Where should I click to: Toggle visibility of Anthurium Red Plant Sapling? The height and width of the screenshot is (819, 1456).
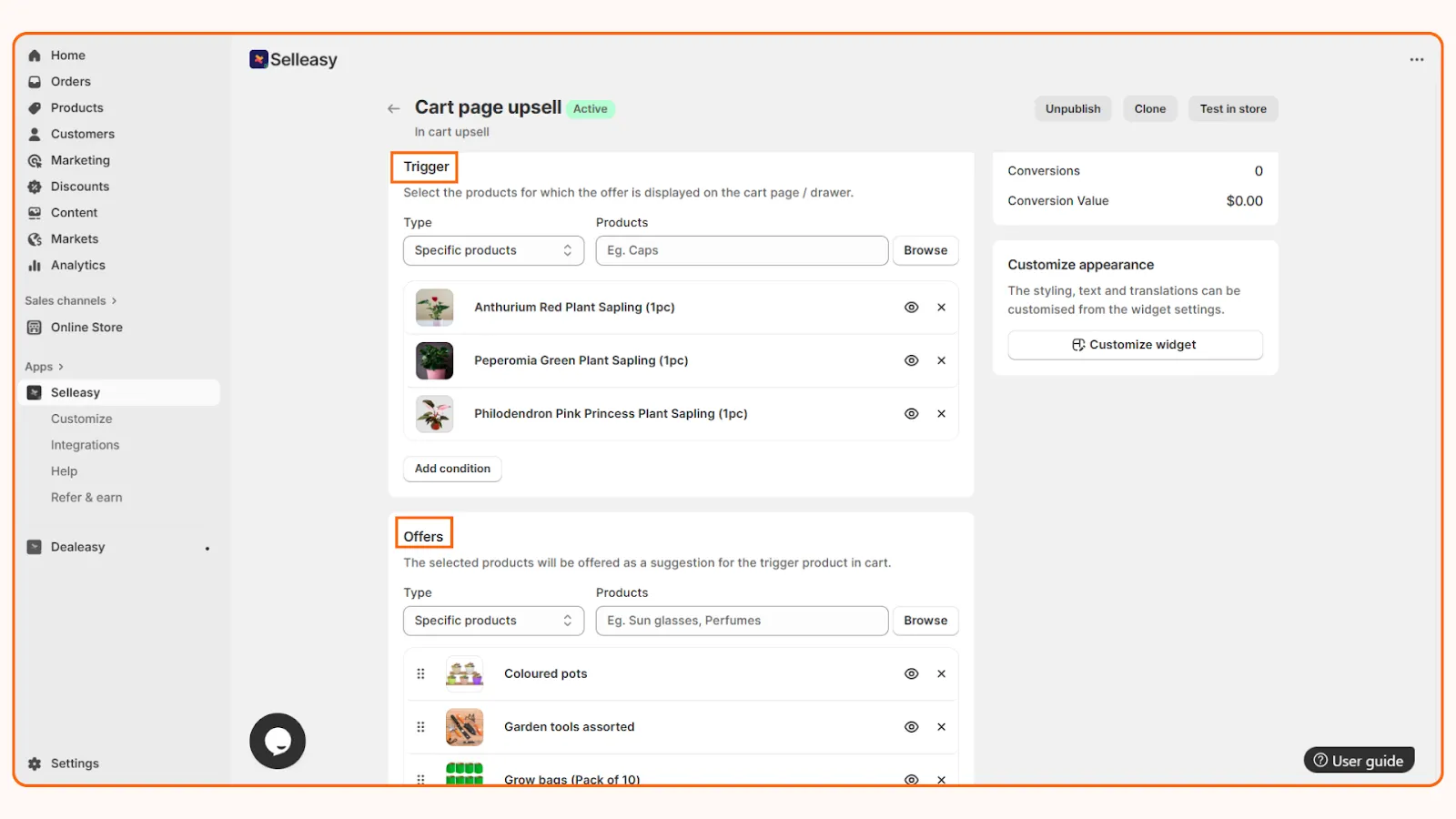[911, 308]
